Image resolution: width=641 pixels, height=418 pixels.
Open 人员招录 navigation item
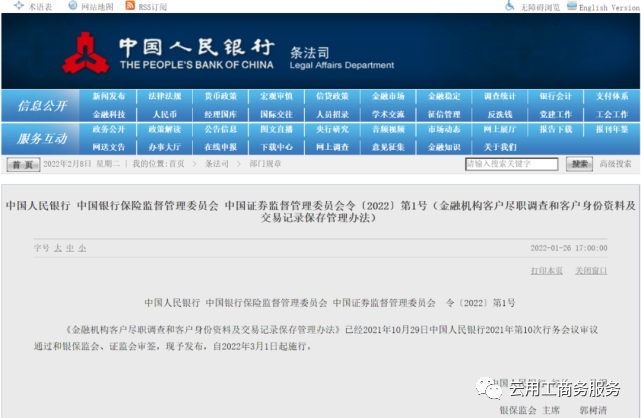[x=332, y=114]
